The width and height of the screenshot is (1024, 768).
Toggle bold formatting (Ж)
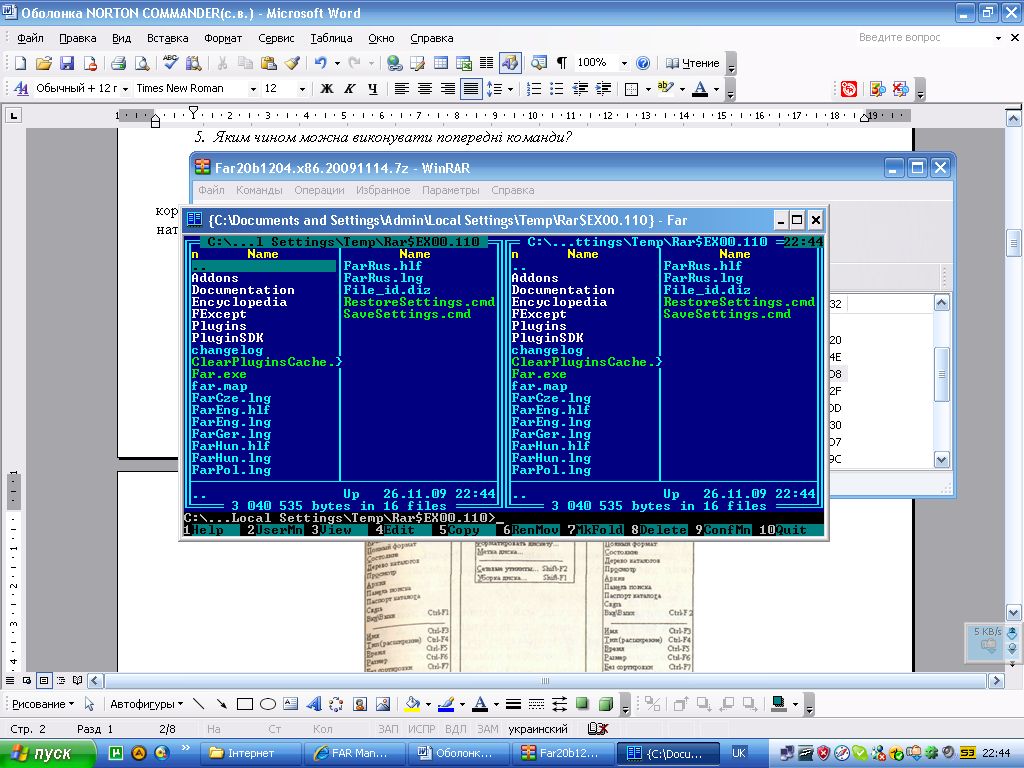327,88
